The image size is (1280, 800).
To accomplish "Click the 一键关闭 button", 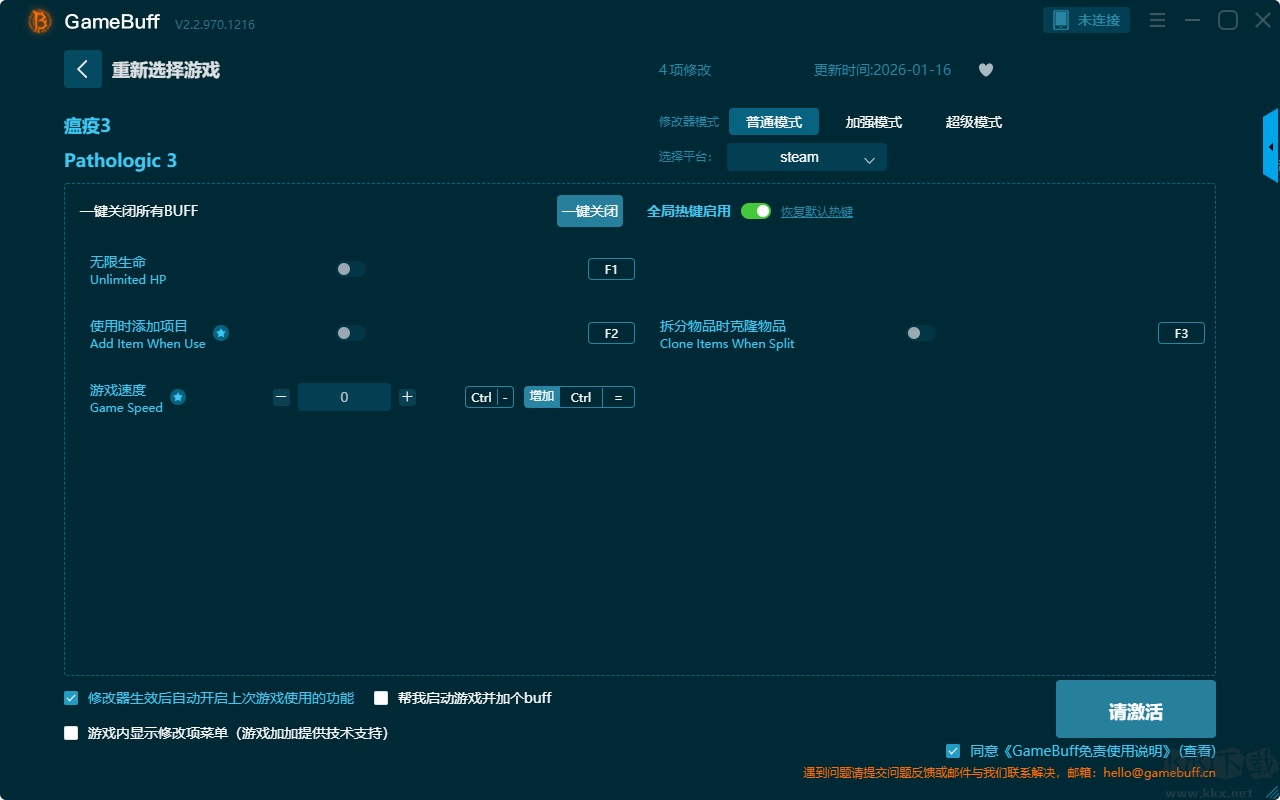I will 590,211.
